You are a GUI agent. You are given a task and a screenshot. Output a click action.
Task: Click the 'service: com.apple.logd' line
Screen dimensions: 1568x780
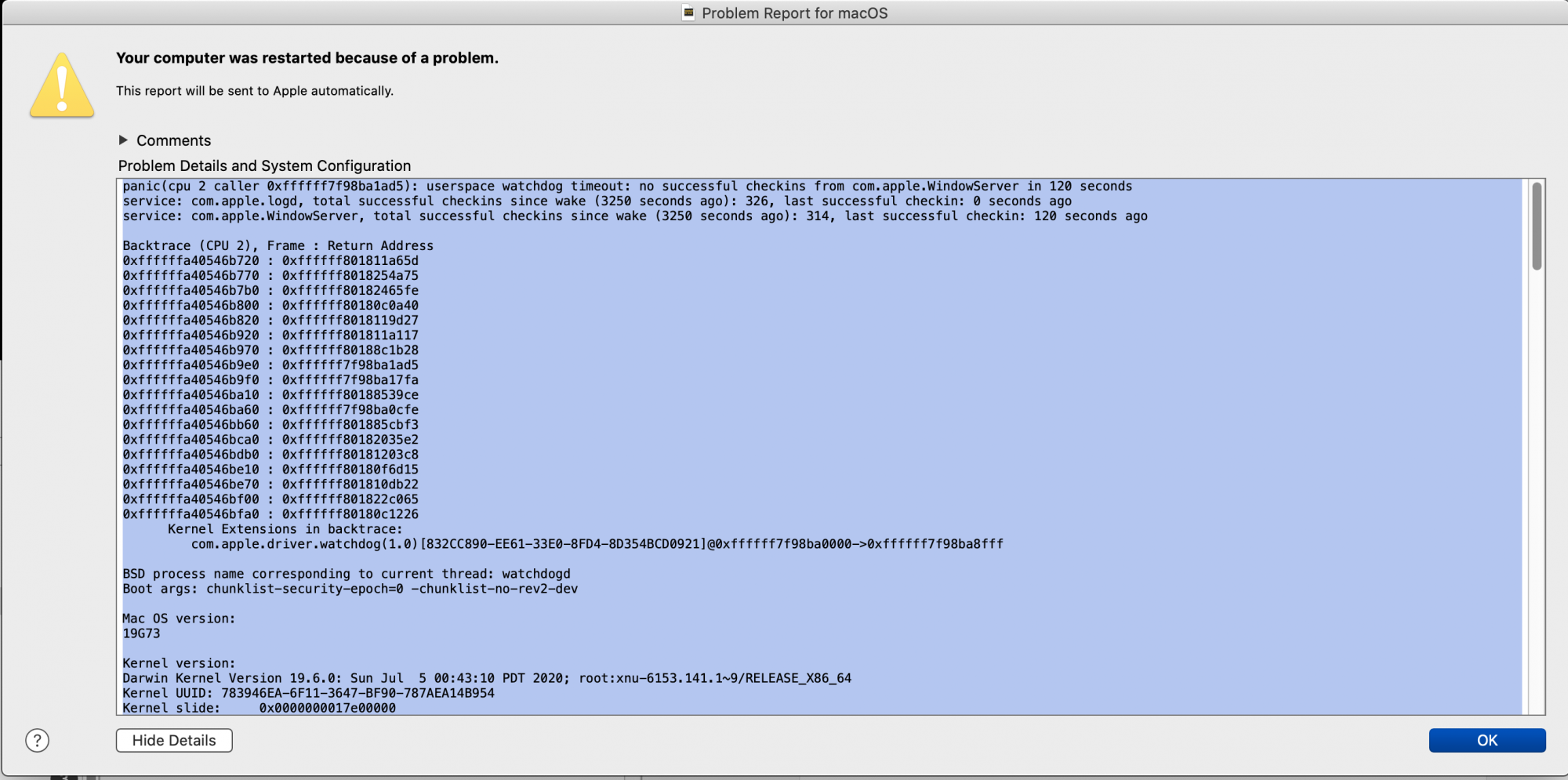(x=597, y=201)
